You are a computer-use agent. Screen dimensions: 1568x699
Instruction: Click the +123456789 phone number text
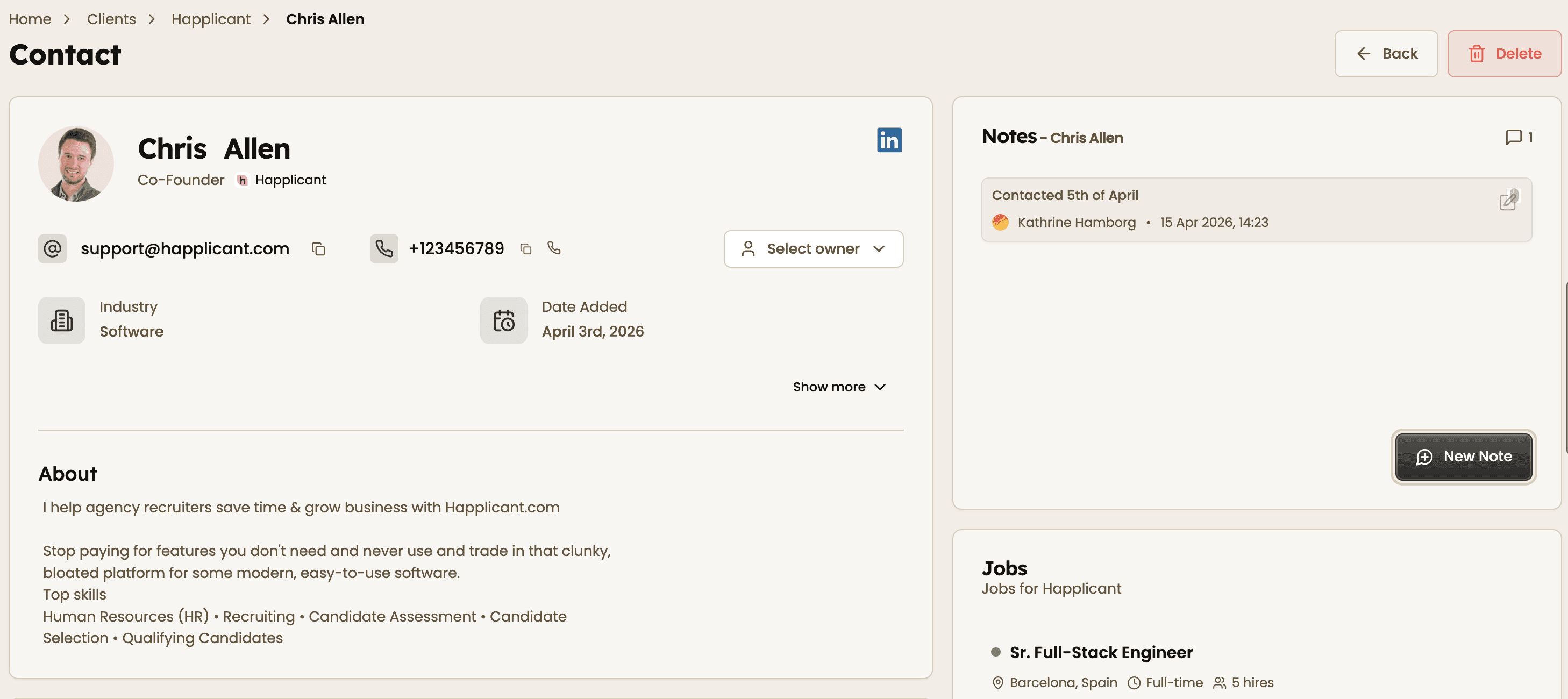pos(456,248)
